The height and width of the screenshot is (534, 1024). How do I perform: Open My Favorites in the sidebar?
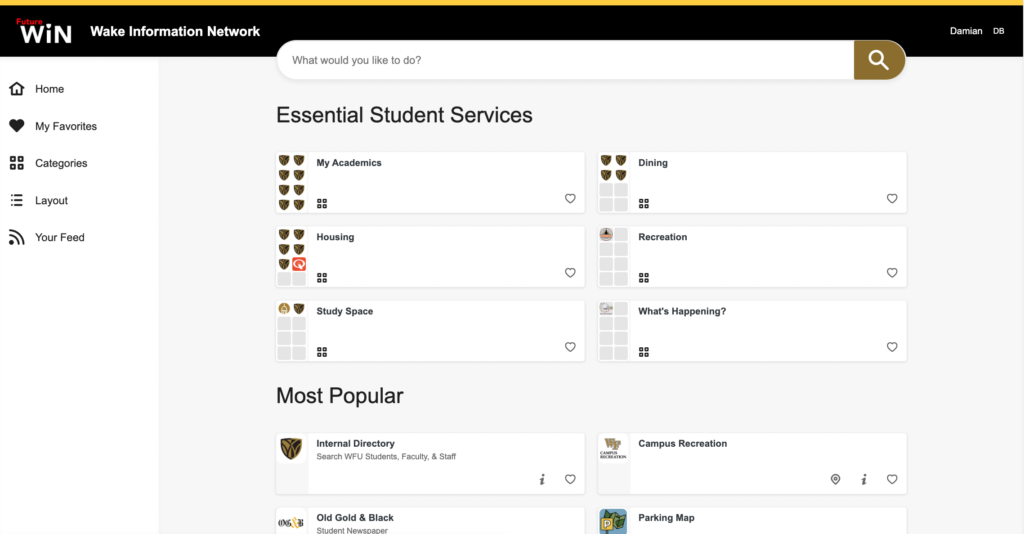point(66,126)
